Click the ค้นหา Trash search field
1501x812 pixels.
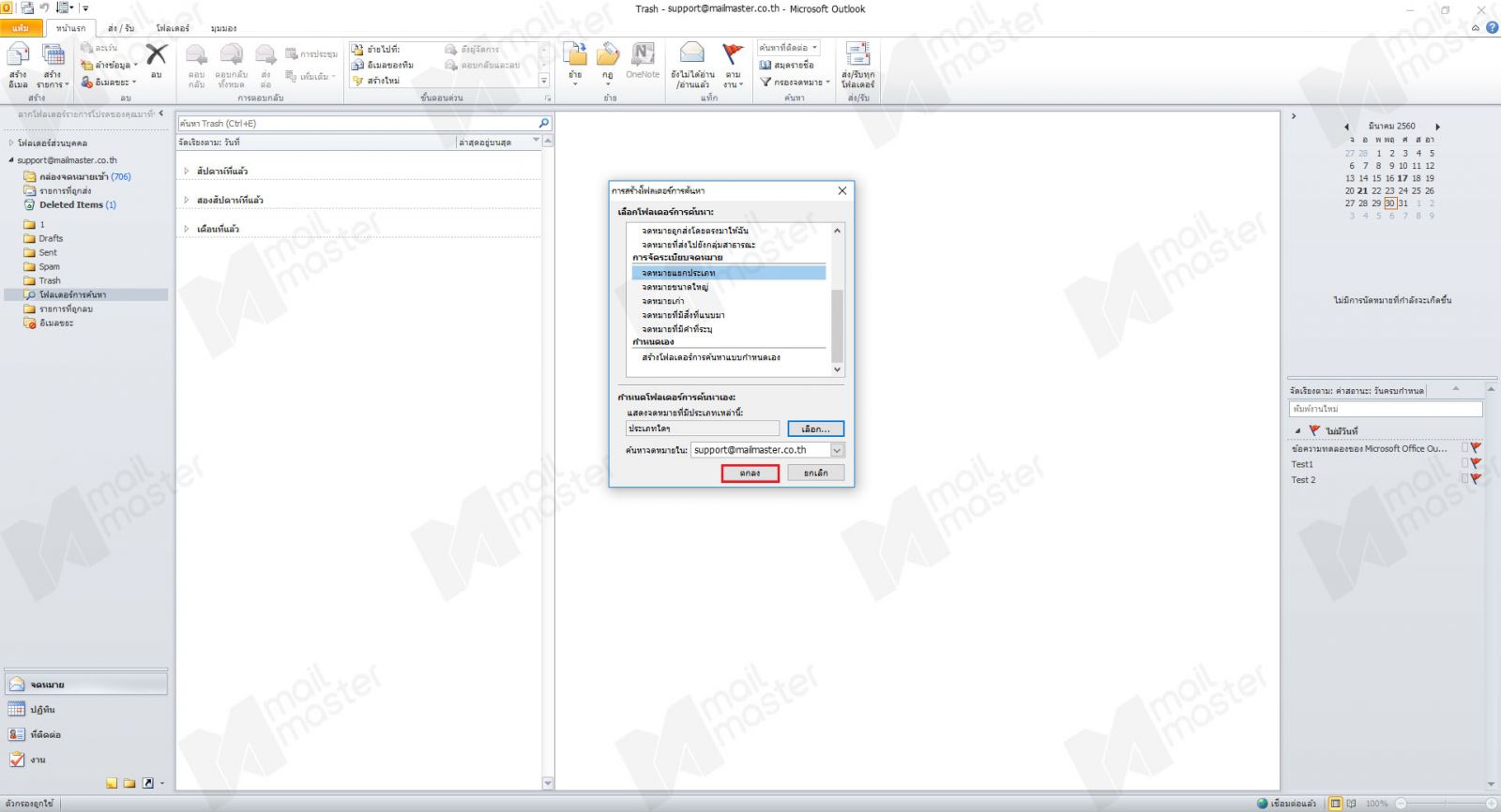(356, 123)
